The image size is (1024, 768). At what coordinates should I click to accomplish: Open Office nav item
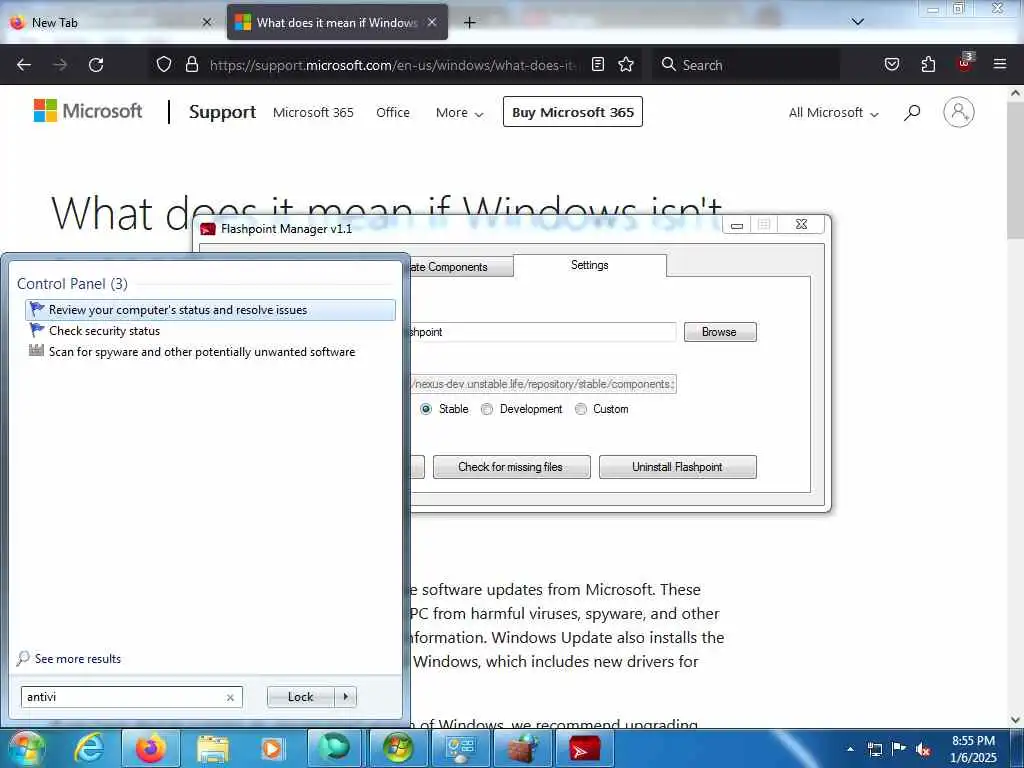(393, 112)
